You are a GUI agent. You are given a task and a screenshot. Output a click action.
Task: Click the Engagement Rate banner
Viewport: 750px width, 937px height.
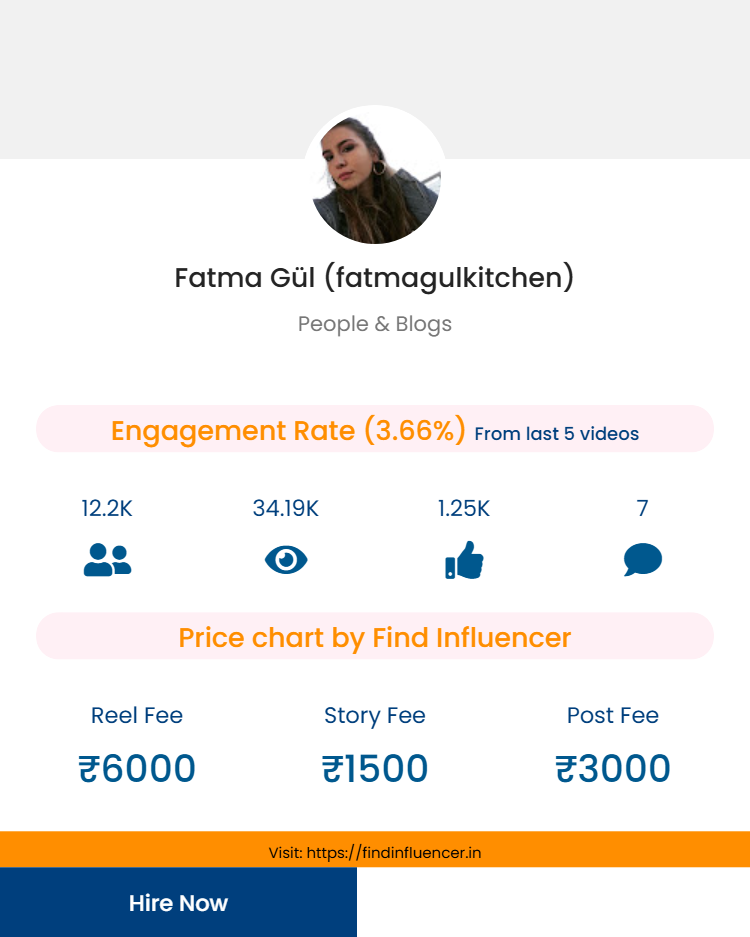point(375,430)
